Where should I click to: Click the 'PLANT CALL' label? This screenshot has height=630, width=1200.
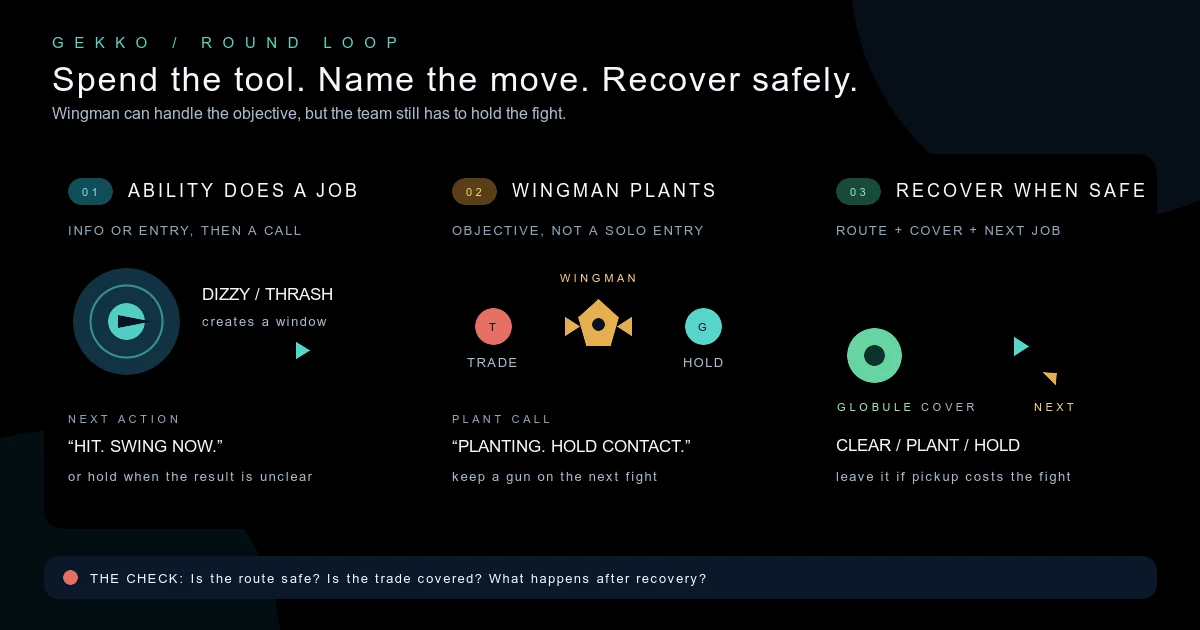pyautogui.click(x=502, y=419)
